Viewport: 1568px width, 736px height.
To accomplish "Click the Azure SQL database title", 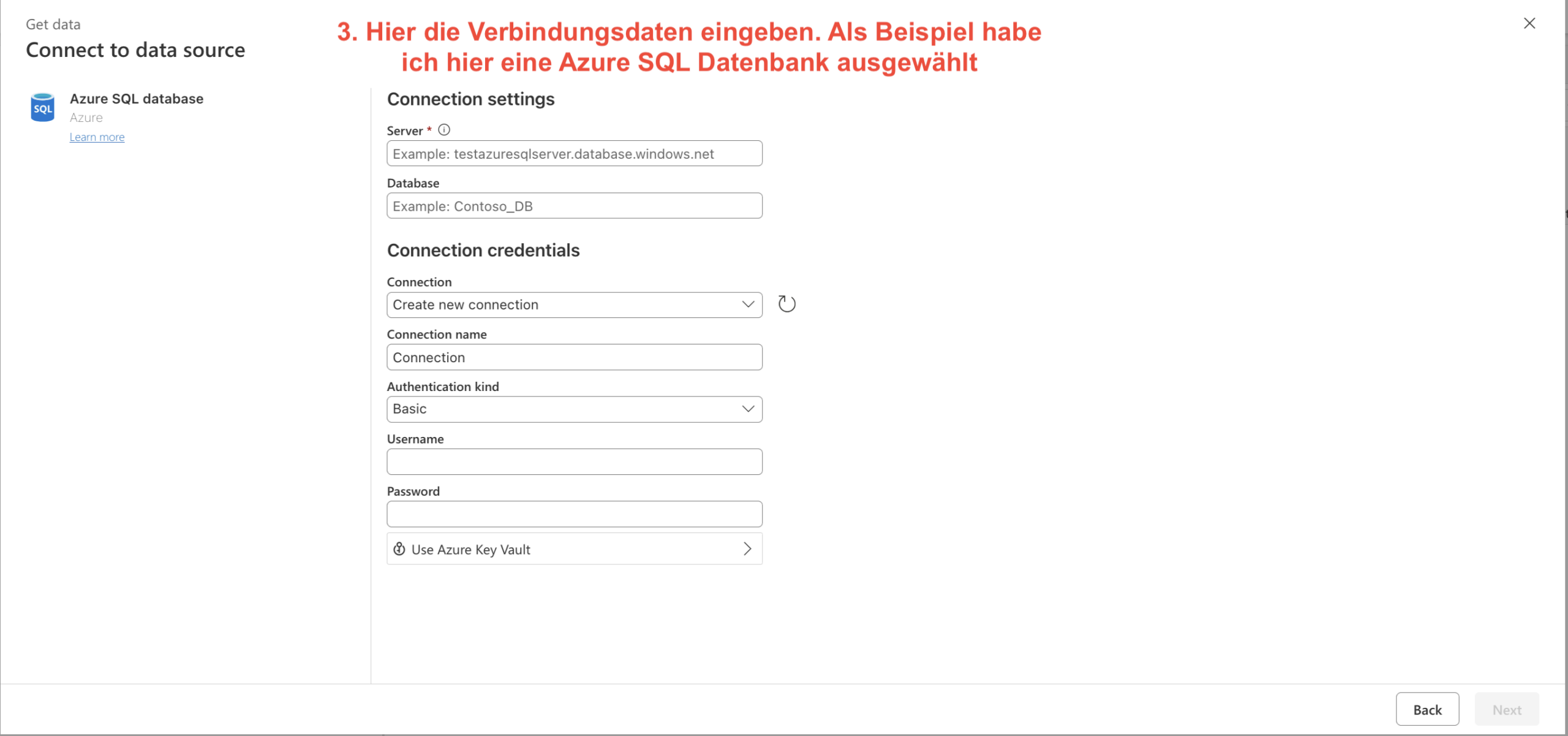I will click(x=137, y=99).
